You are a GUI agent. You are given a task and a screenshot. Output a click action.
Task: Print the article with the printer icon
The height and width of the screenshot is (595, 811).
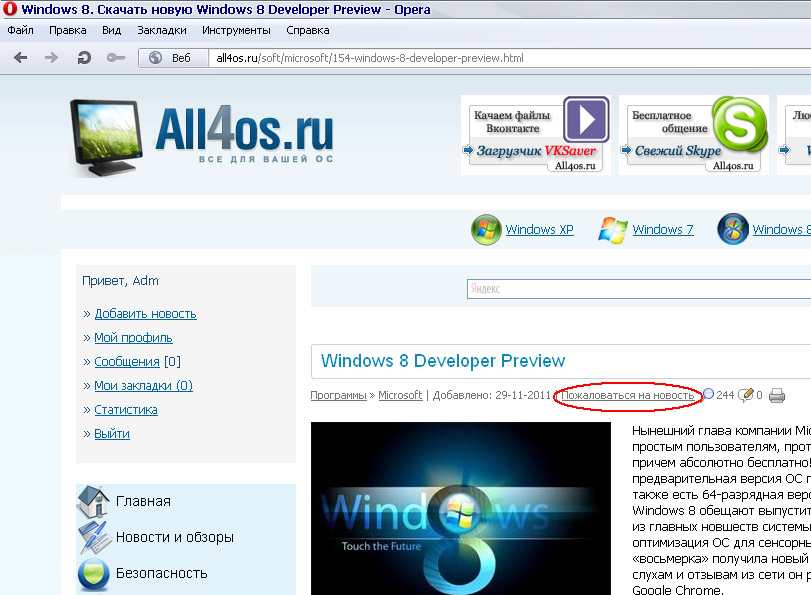point(777,396)
